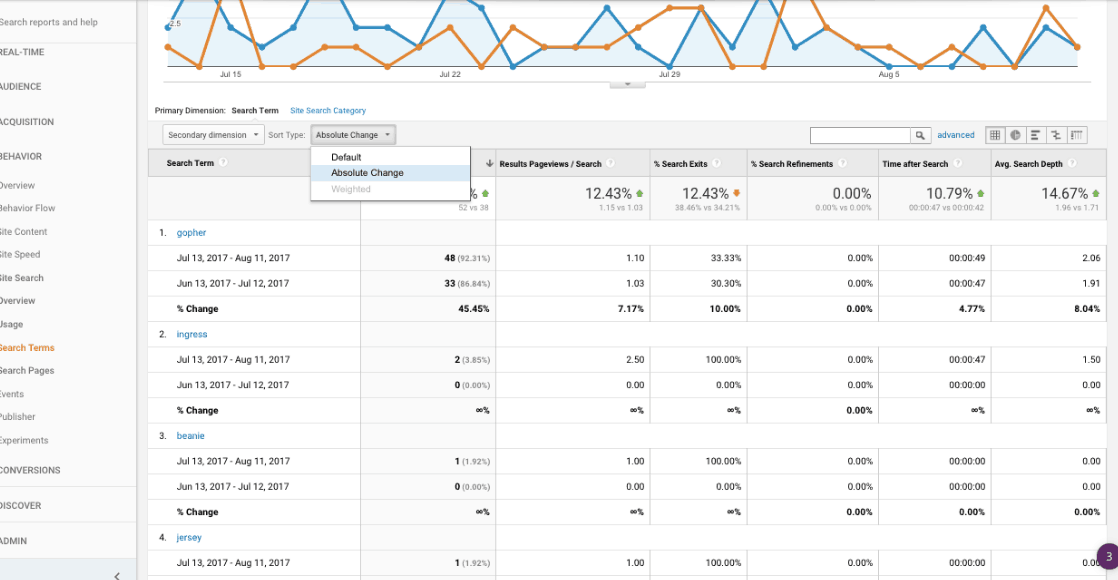Select the pie chart percentage view icon

tap(1015, 135)
